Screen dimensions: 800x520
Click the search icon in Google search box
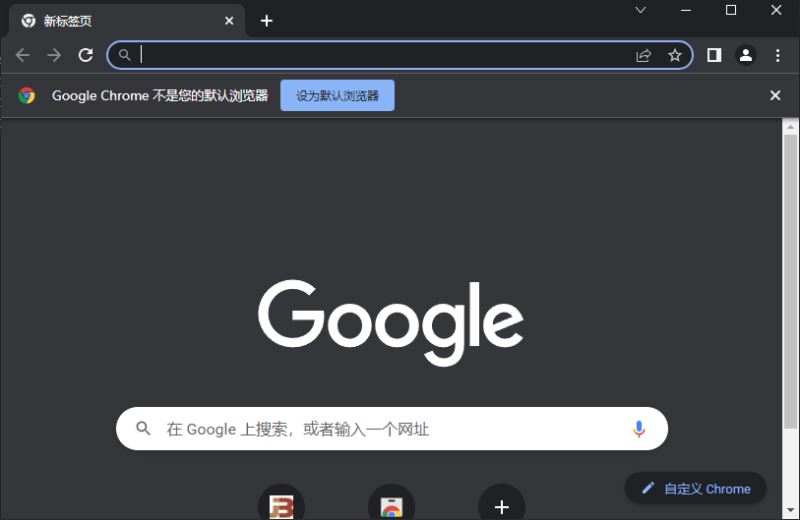coord(143,429)
